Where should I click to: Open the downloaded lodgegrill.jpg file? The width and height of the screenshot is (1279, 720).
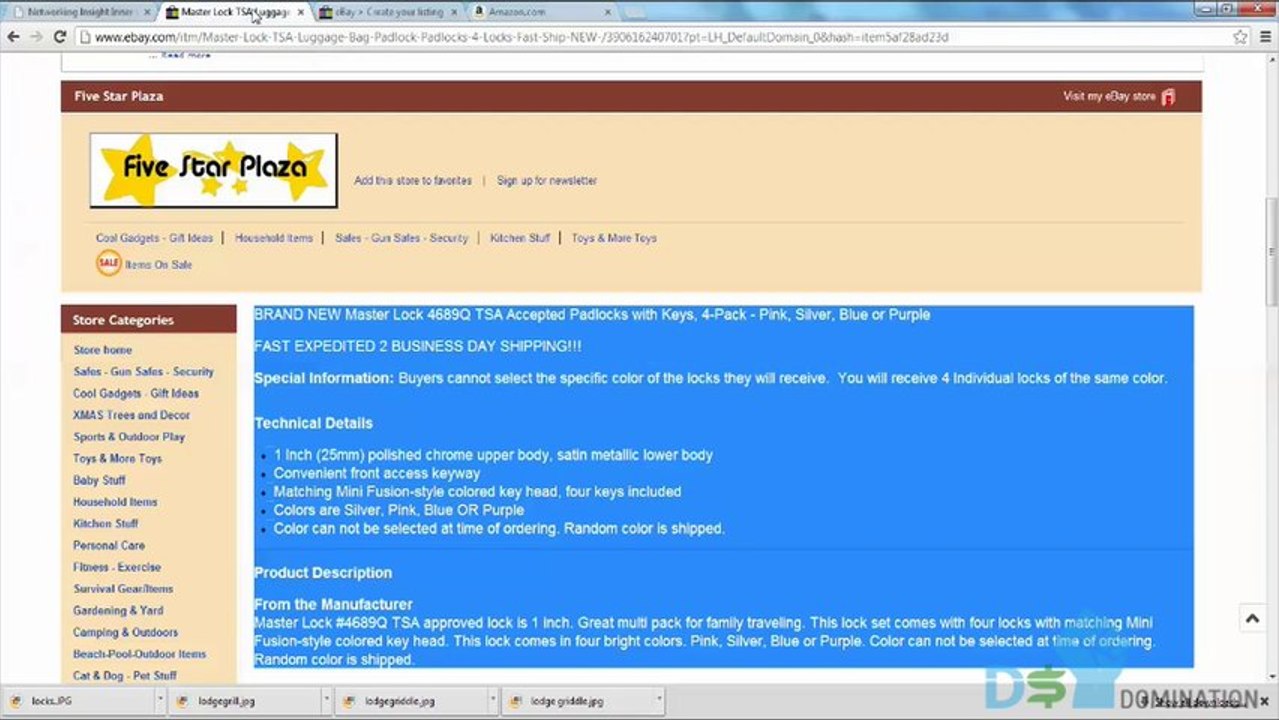point(245,701)
